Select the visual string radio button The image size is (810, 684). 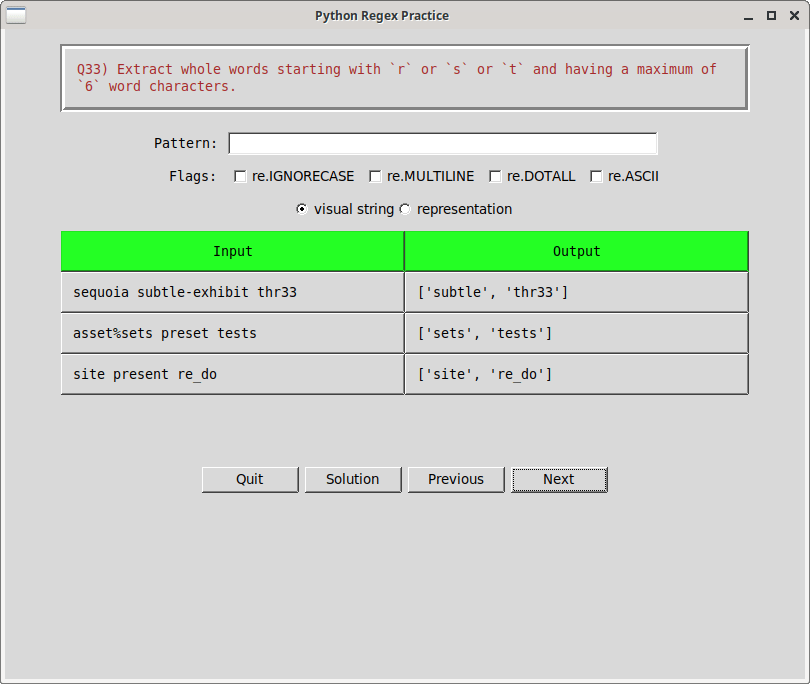(x=301, y=209)
